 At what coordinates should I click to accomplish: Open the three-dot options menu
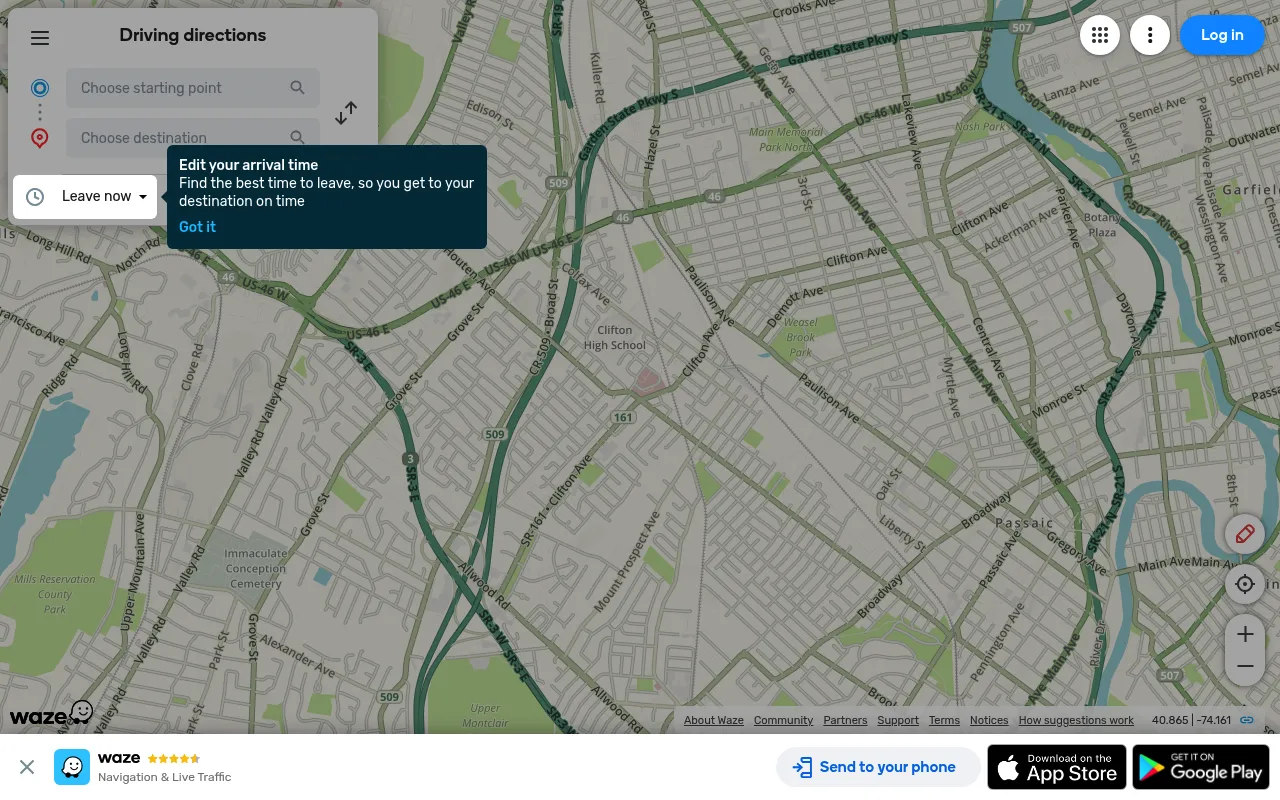[x=1150, y=36]
